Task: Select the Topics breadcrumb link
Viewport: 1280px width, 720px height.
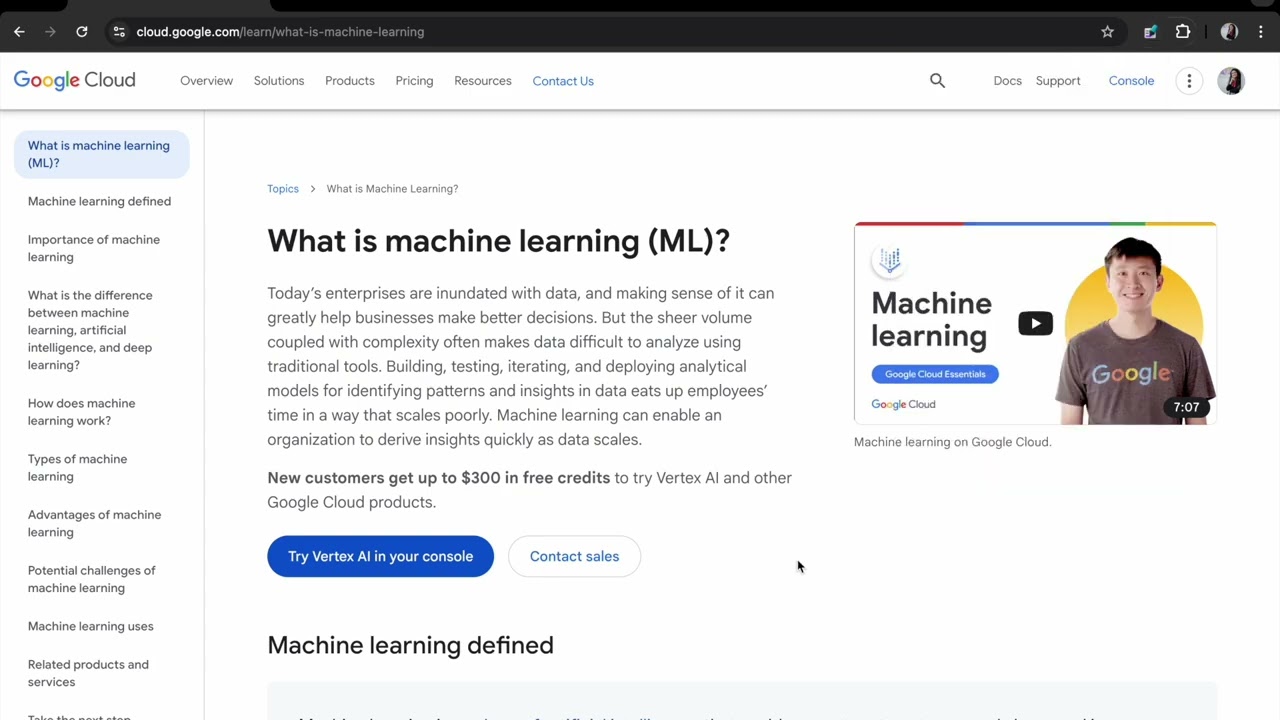Action: (x=283, y=188)
